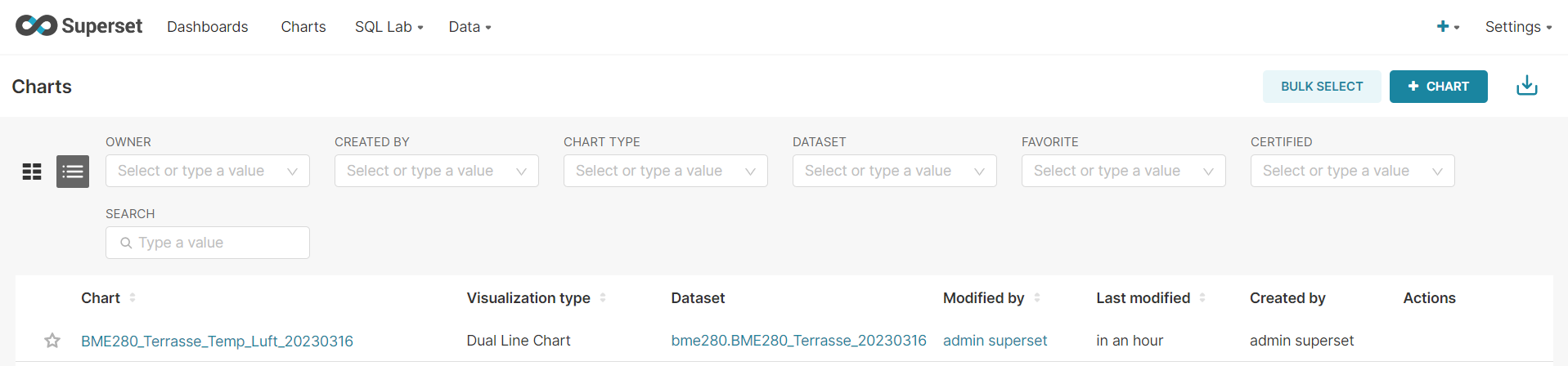Viewport: 1568px width, 366px height.
Task: Open the Dashboards menu item
Action: click(x=208, y=27)
